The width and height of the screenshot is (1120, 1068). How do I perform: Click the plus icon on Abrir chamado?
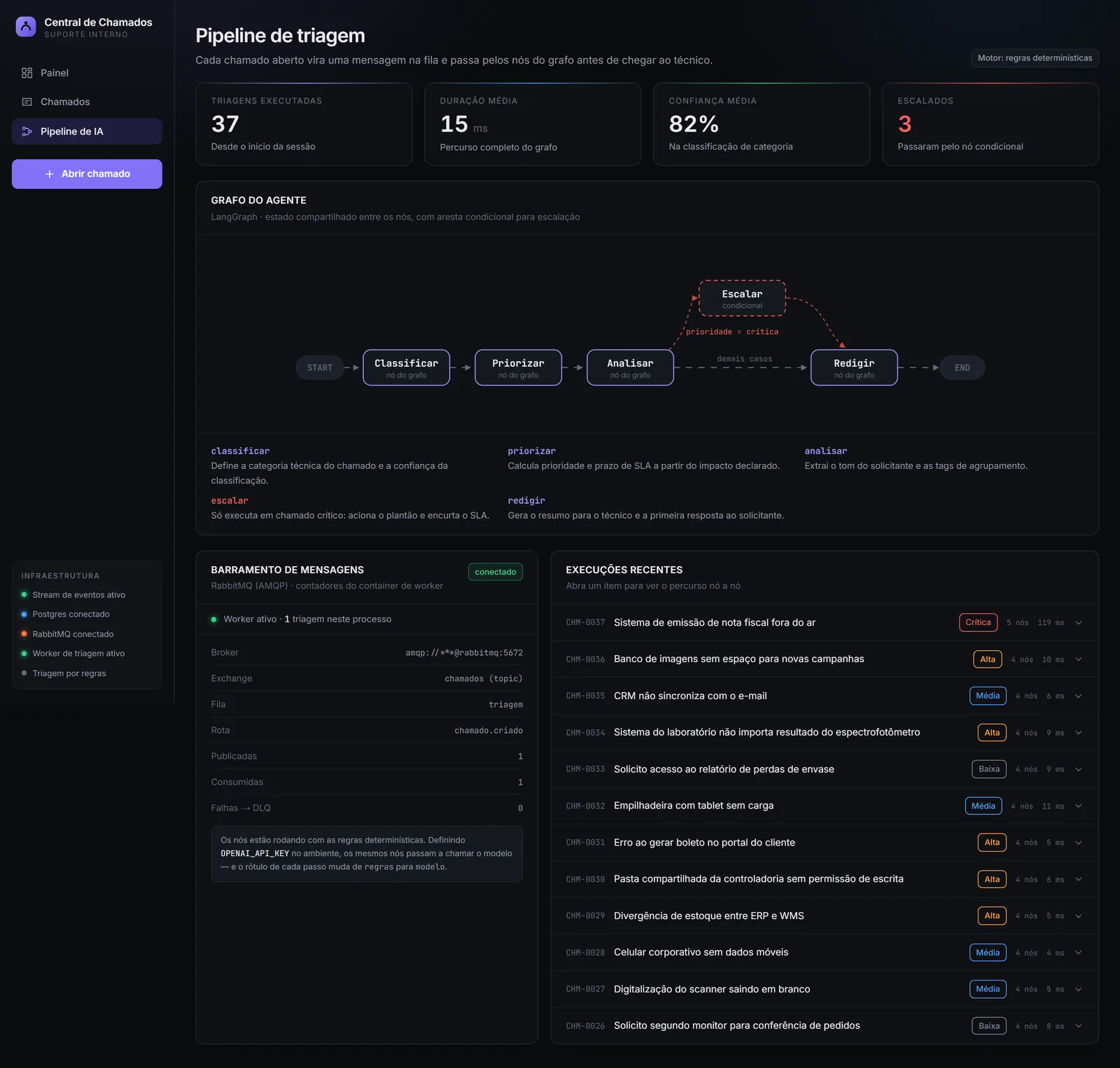(x=50, y=174)
